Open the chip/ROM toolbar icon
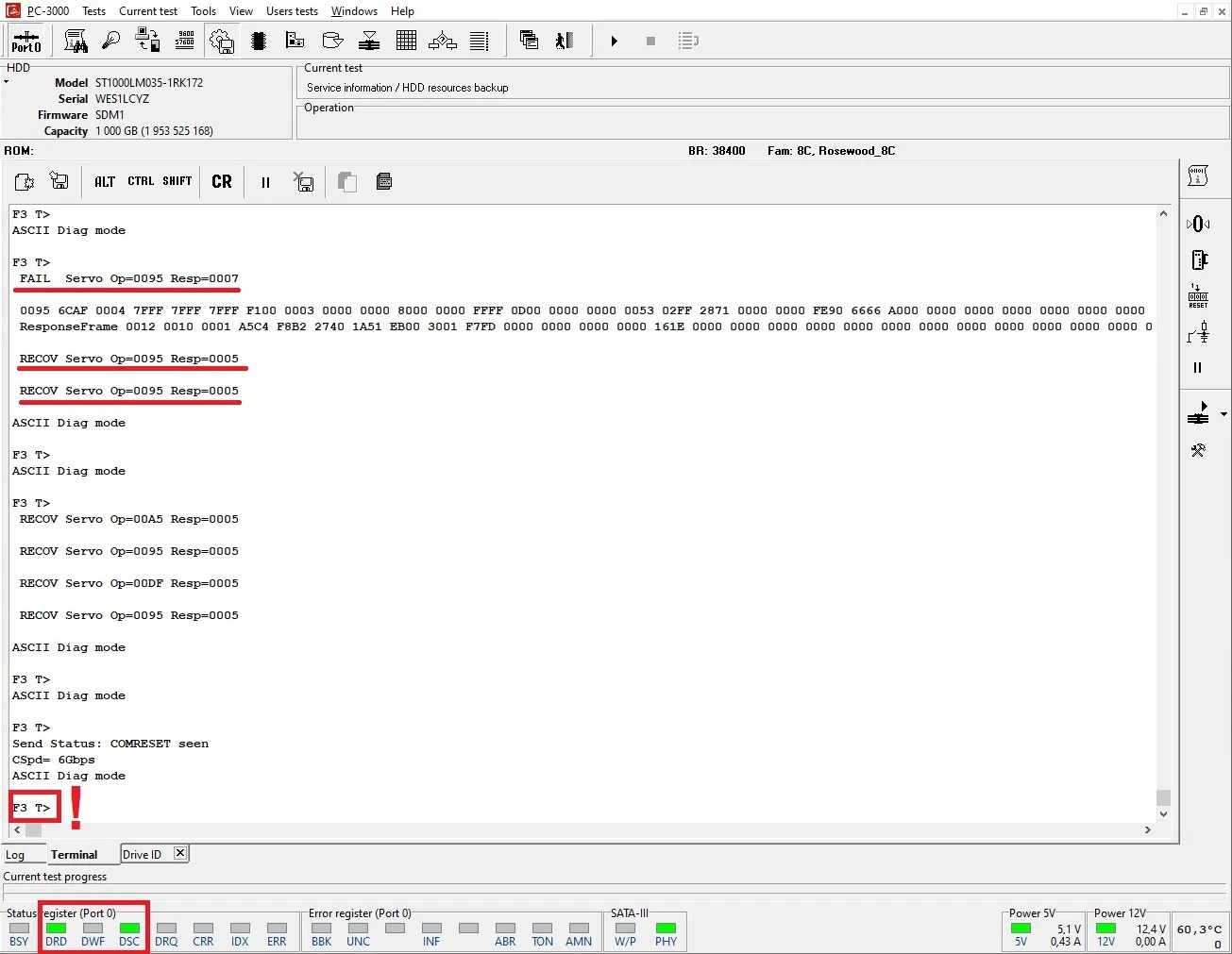 pyautogui.click(x=259, y=41)
